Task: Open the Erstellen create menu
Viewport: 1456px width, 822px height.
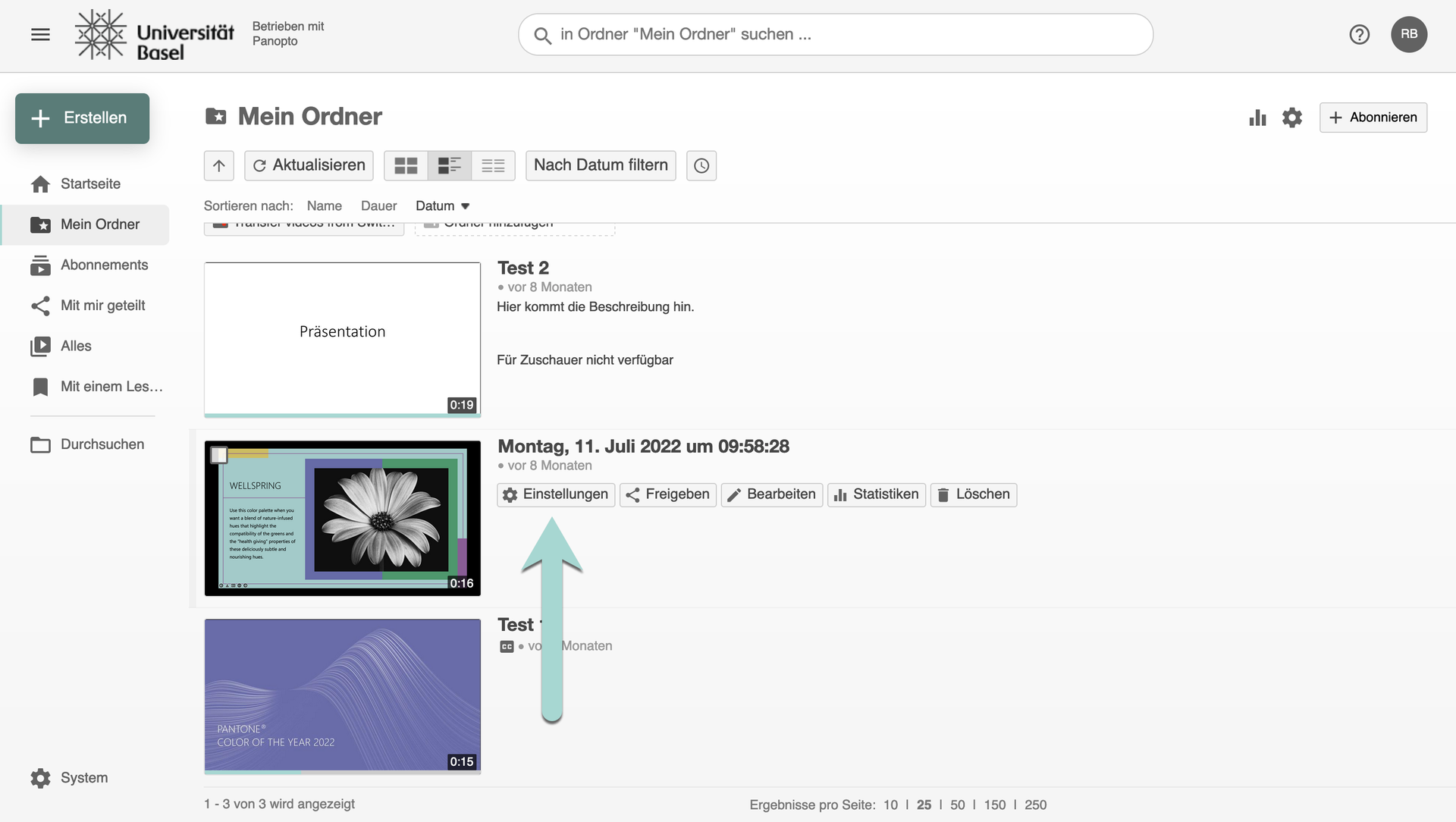Action: tap(82, 118)
